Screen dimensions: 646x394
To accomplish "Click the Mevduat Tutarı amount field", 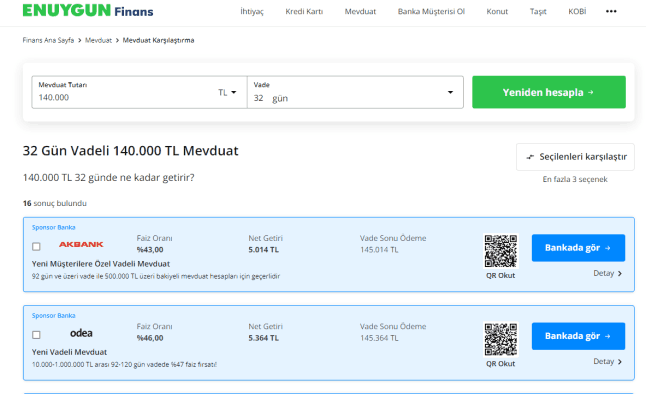I will pyautogui.click(x=124, y=92).
